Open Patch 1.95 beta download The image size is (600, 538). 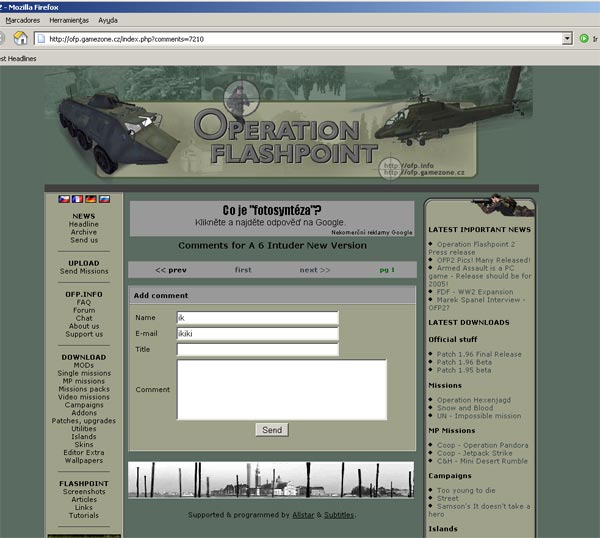pyautogui.click(x=464, y=370)
